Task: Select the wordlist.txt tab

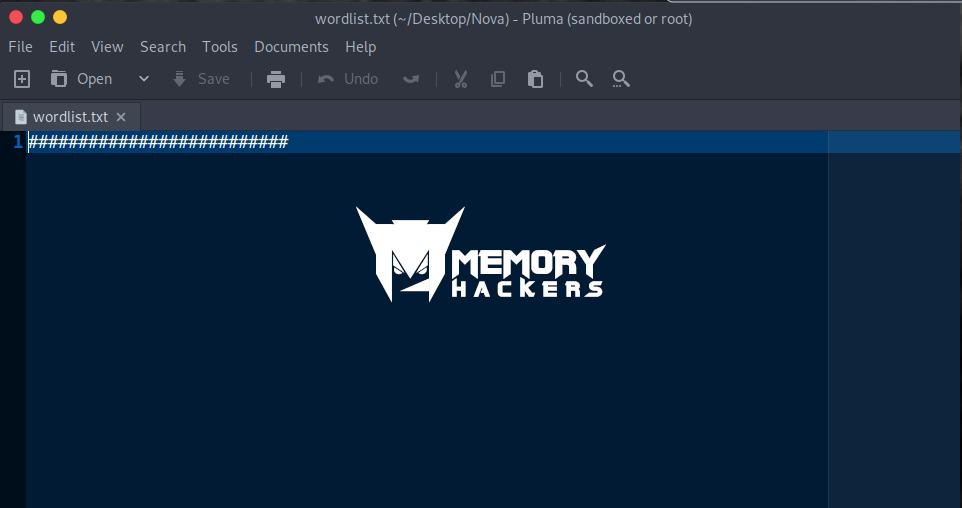Action: [71, 117]
